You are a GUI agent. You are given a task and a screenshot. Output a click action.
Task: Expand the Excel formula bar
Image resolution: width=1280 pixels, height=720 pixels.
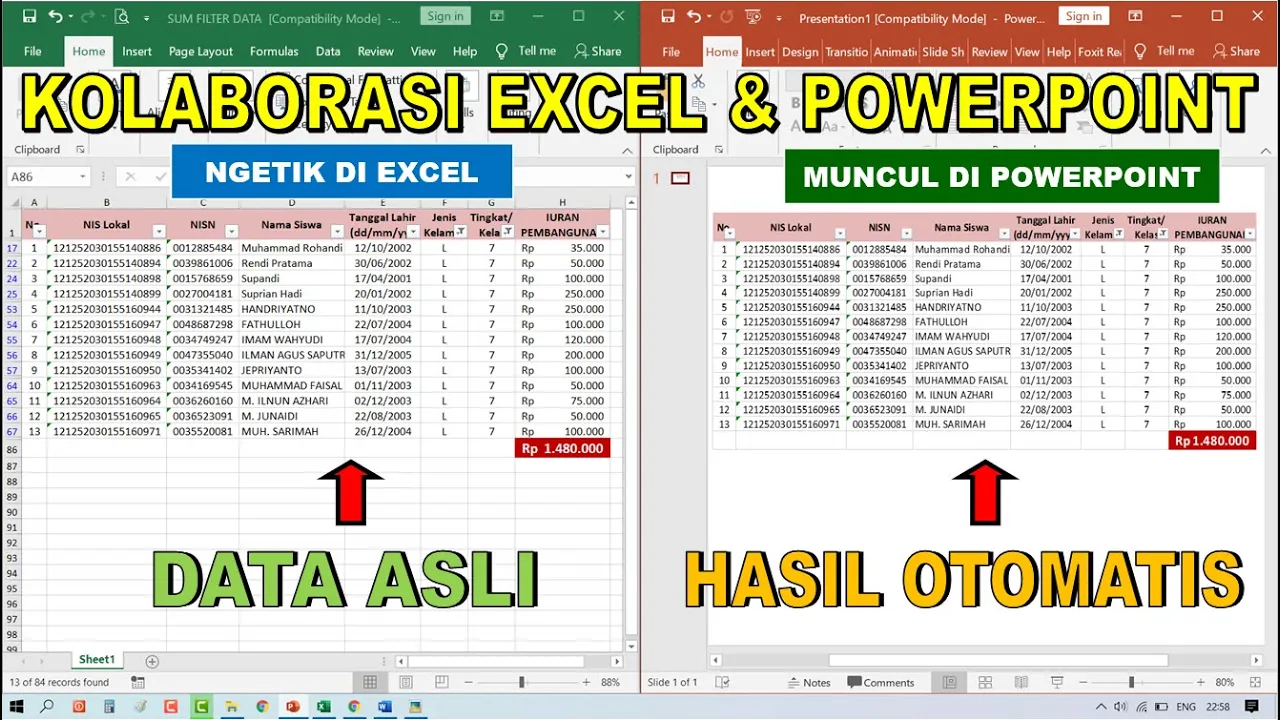click(x=629, y=177)
